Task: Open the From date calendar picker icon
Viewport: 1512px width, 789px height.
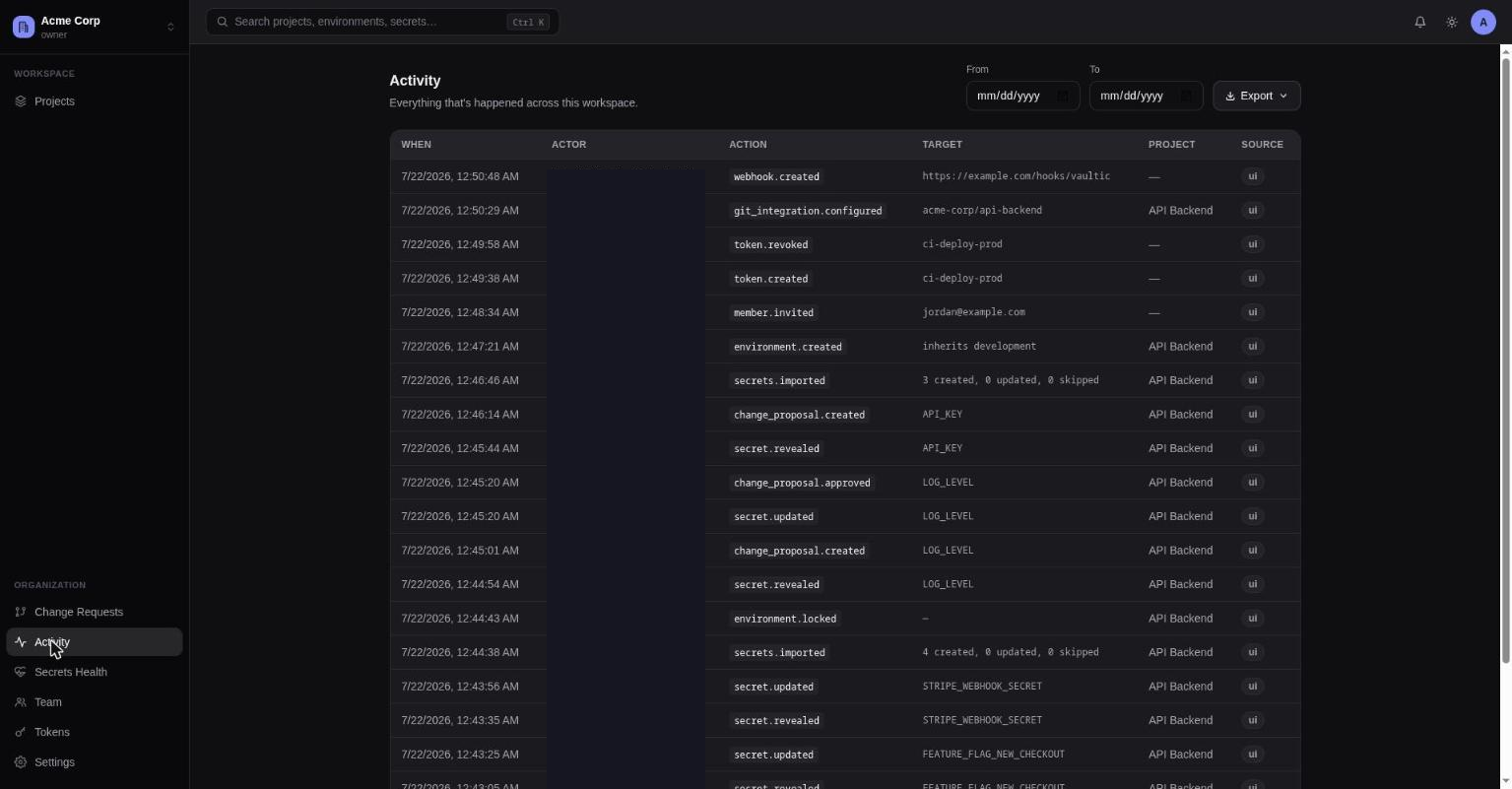Action: pos(1063,96)
